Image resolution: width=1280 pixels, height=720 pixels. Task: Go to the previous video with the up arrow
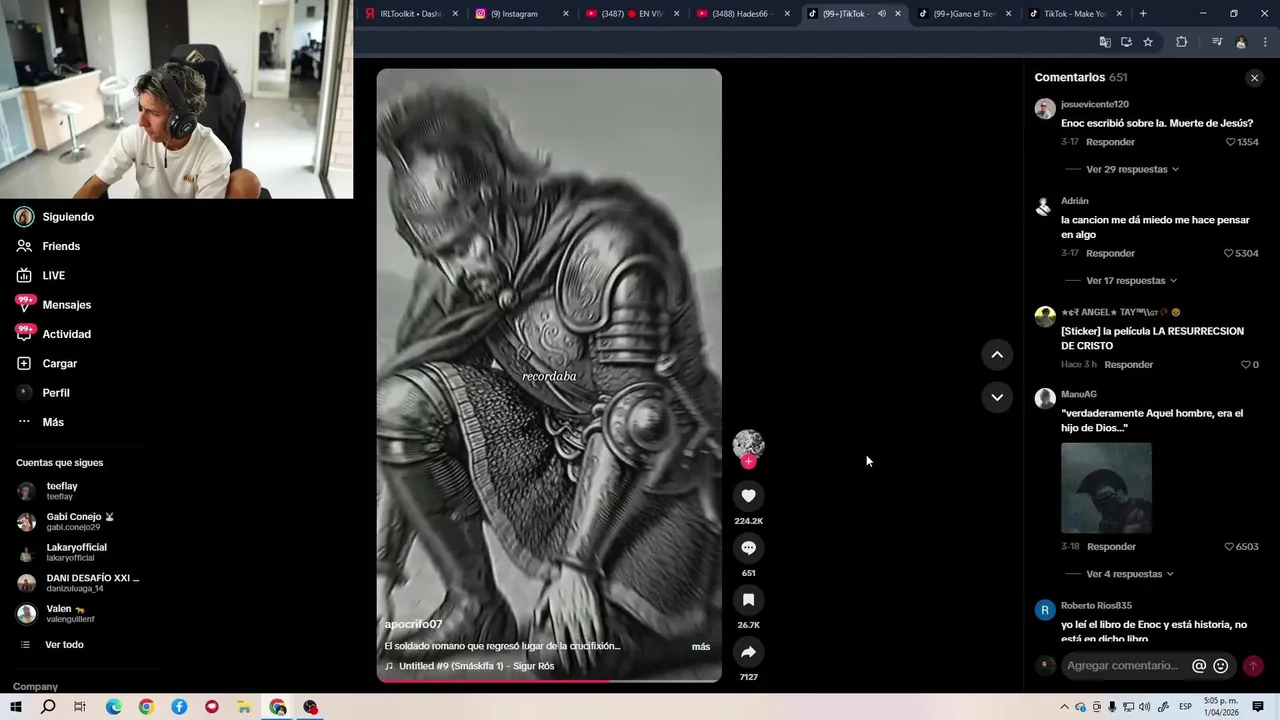[997, 355]
